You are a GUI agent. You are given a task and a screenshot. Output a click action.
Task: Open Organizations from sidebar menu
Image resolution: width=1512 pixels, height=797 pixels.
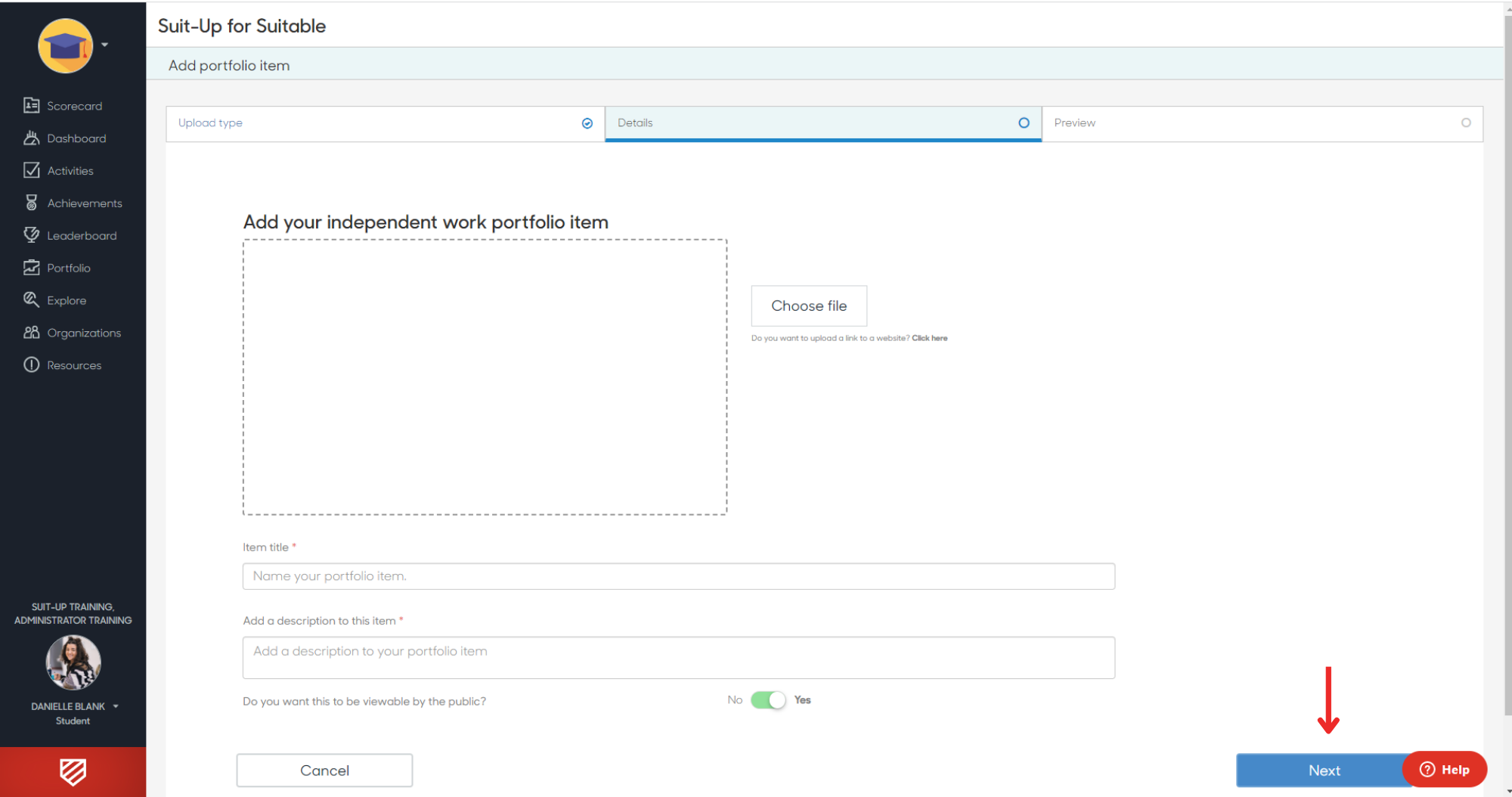pos(73,333)
